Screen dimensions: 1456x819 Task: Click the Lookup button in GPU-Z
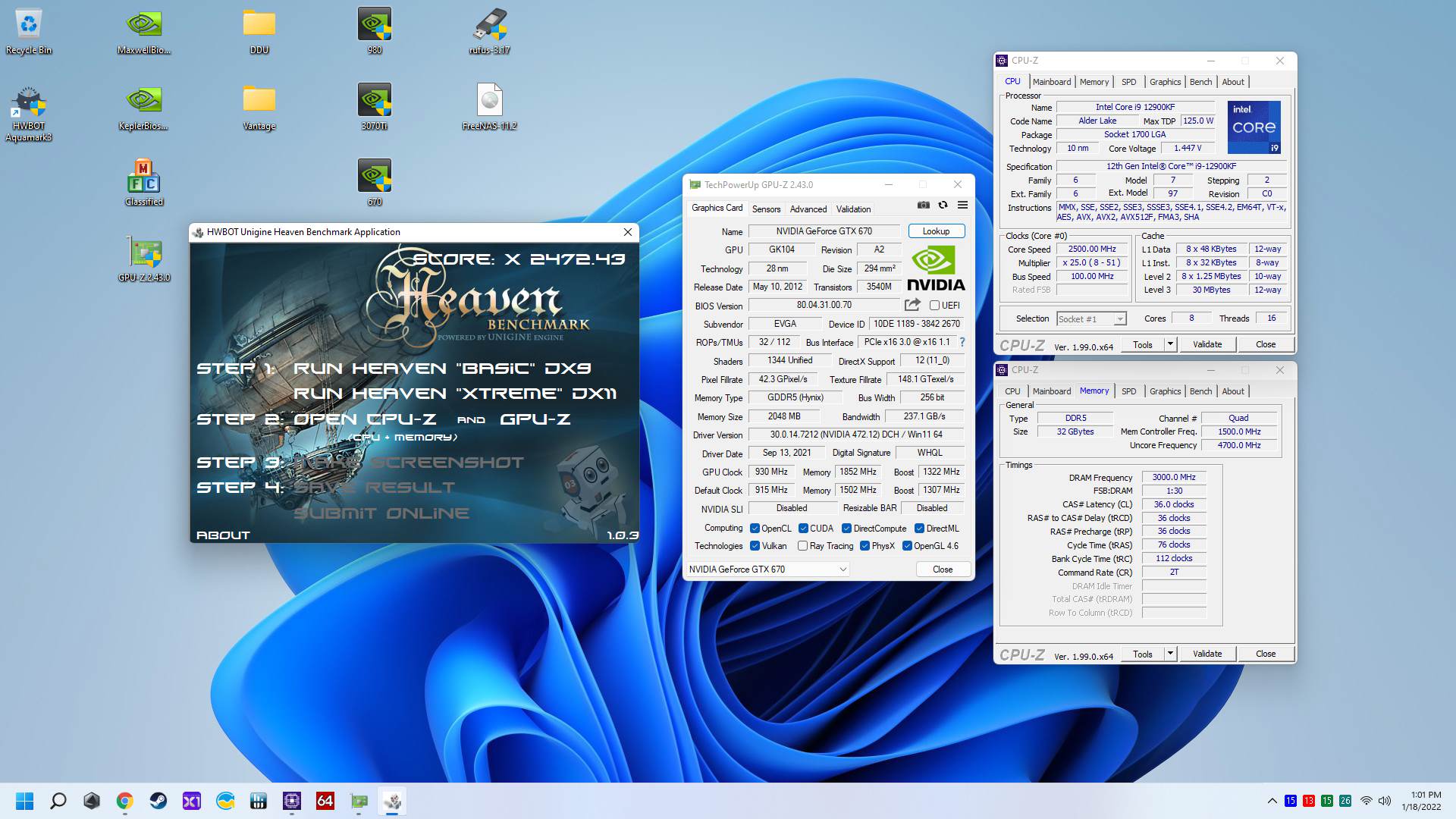pos(936,231)
